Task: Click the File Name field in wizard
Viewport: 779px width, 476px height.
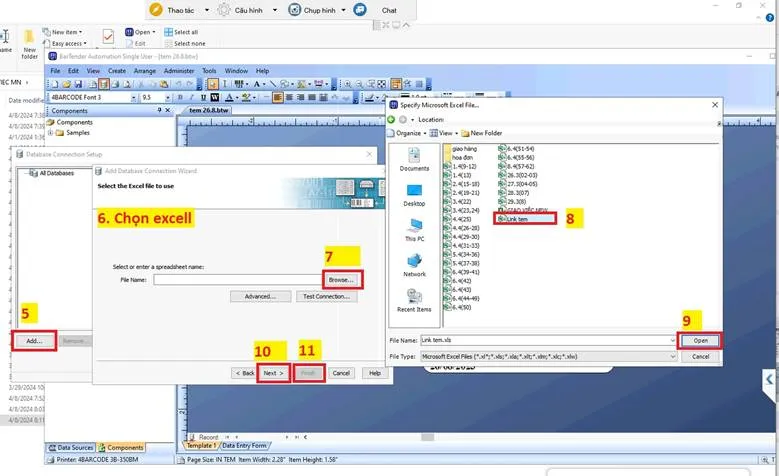Action: pos(235,280)
